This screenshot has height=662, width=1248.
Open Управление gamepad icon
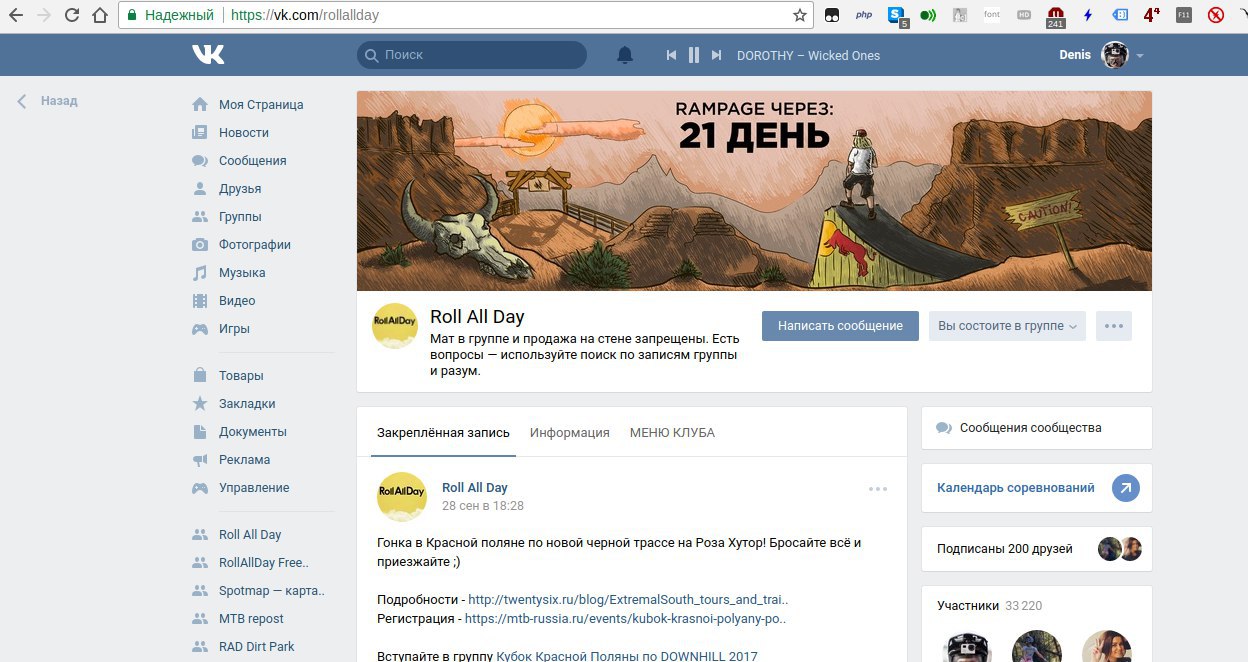tap(200, 488)
